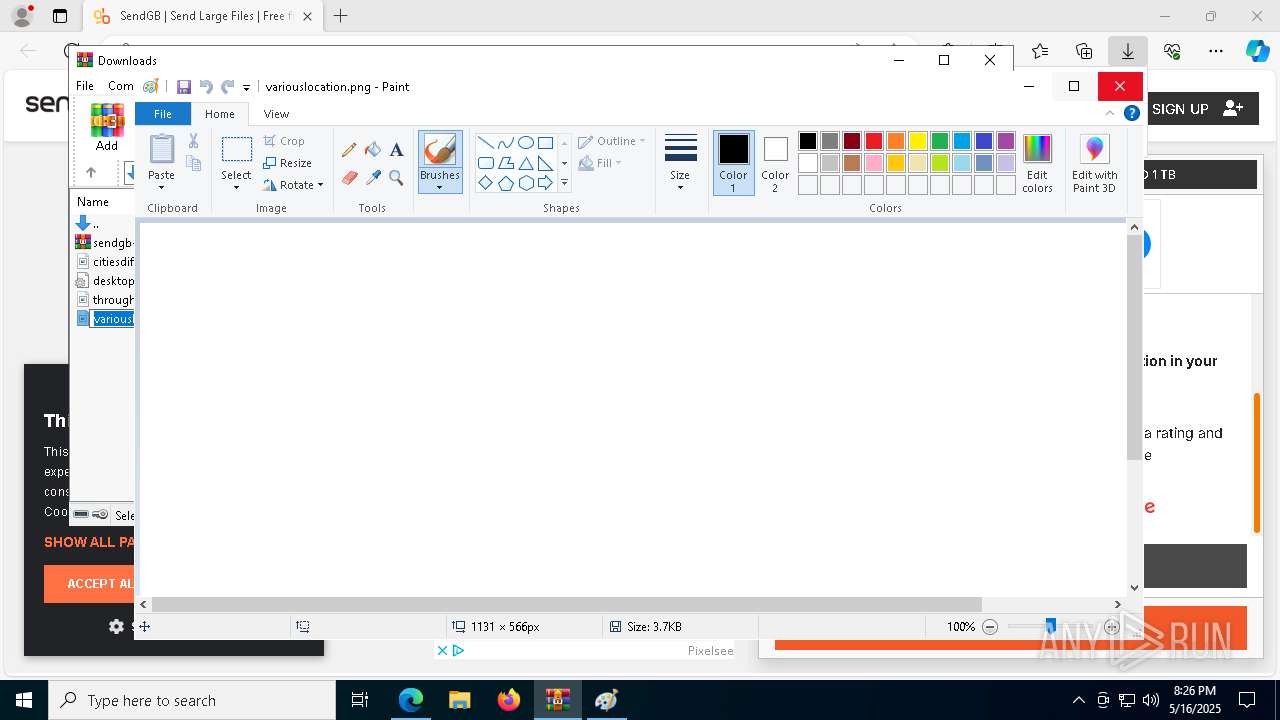
Task: Activate Color 2 selector
Action: tap(775, 163)
